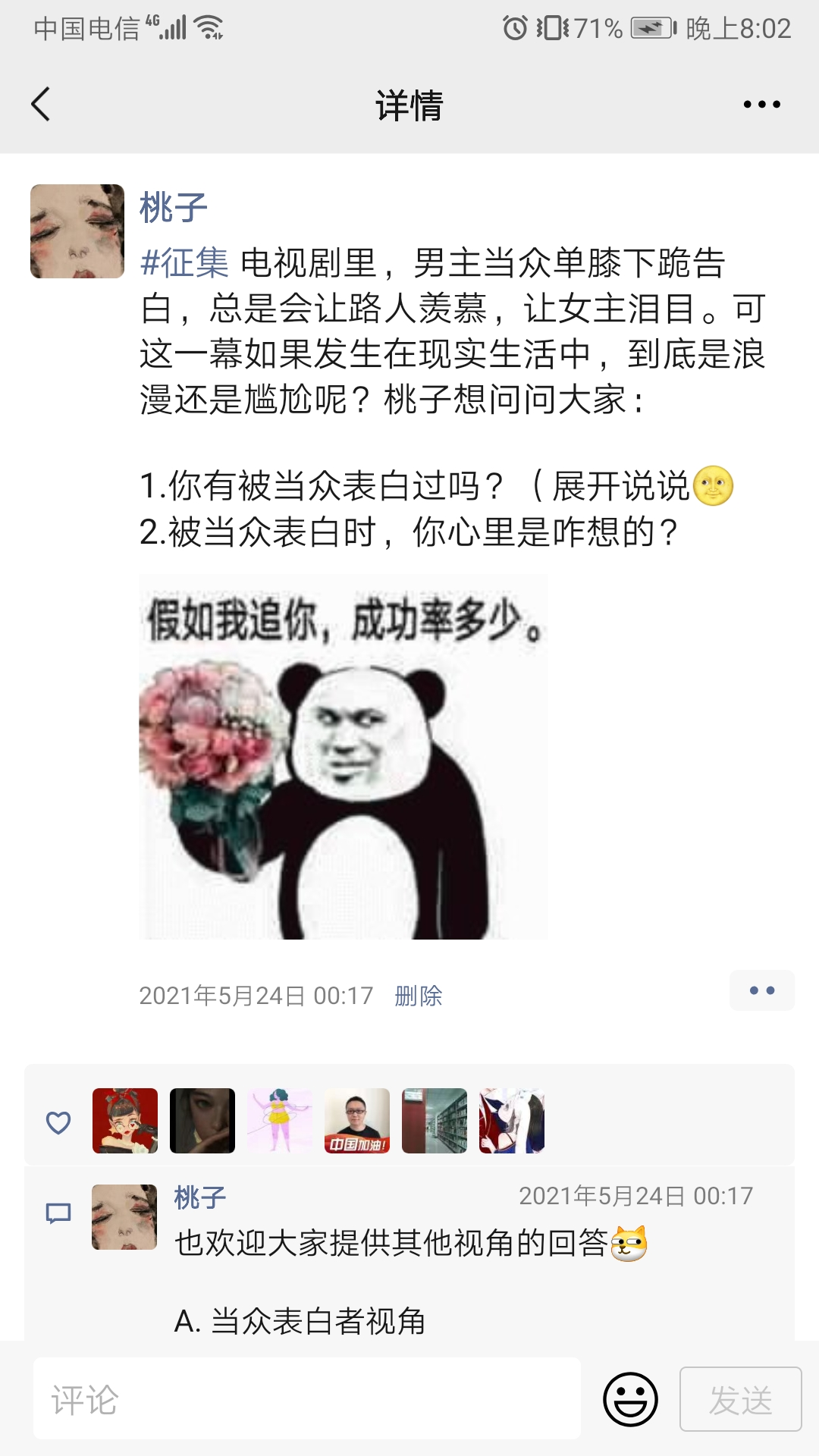The width and height of the screenshot is (819, 1456).
Task: Open 桃子 name in comment section
Action: [200, 1197]
